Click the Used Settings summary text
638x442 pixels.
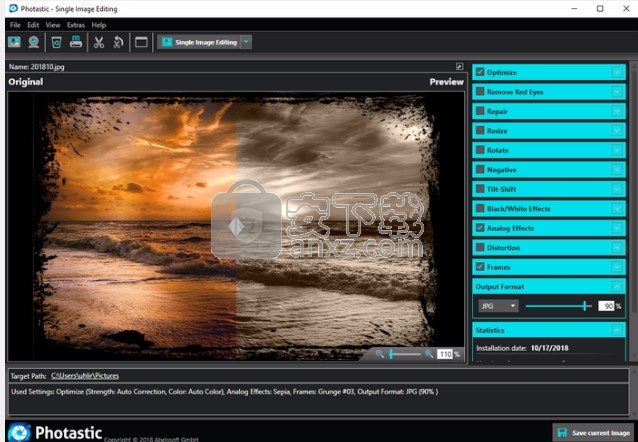click(x=225, y=392)
